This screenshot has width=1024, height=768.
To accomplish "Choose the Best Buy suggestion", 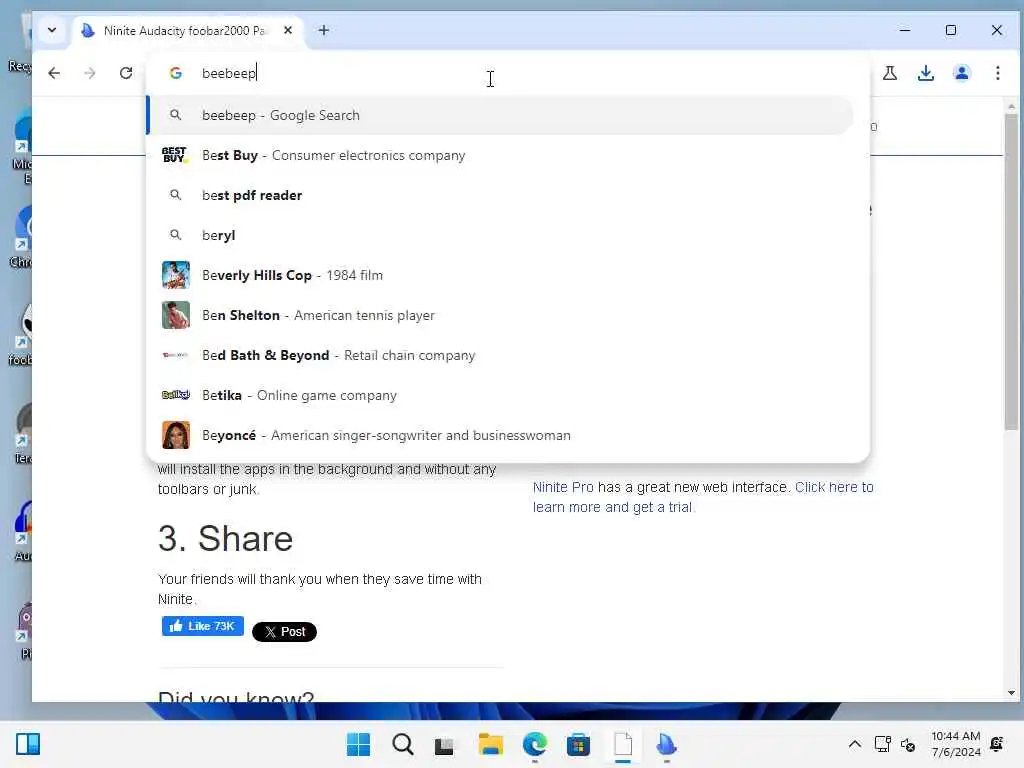I will (501, 155).
